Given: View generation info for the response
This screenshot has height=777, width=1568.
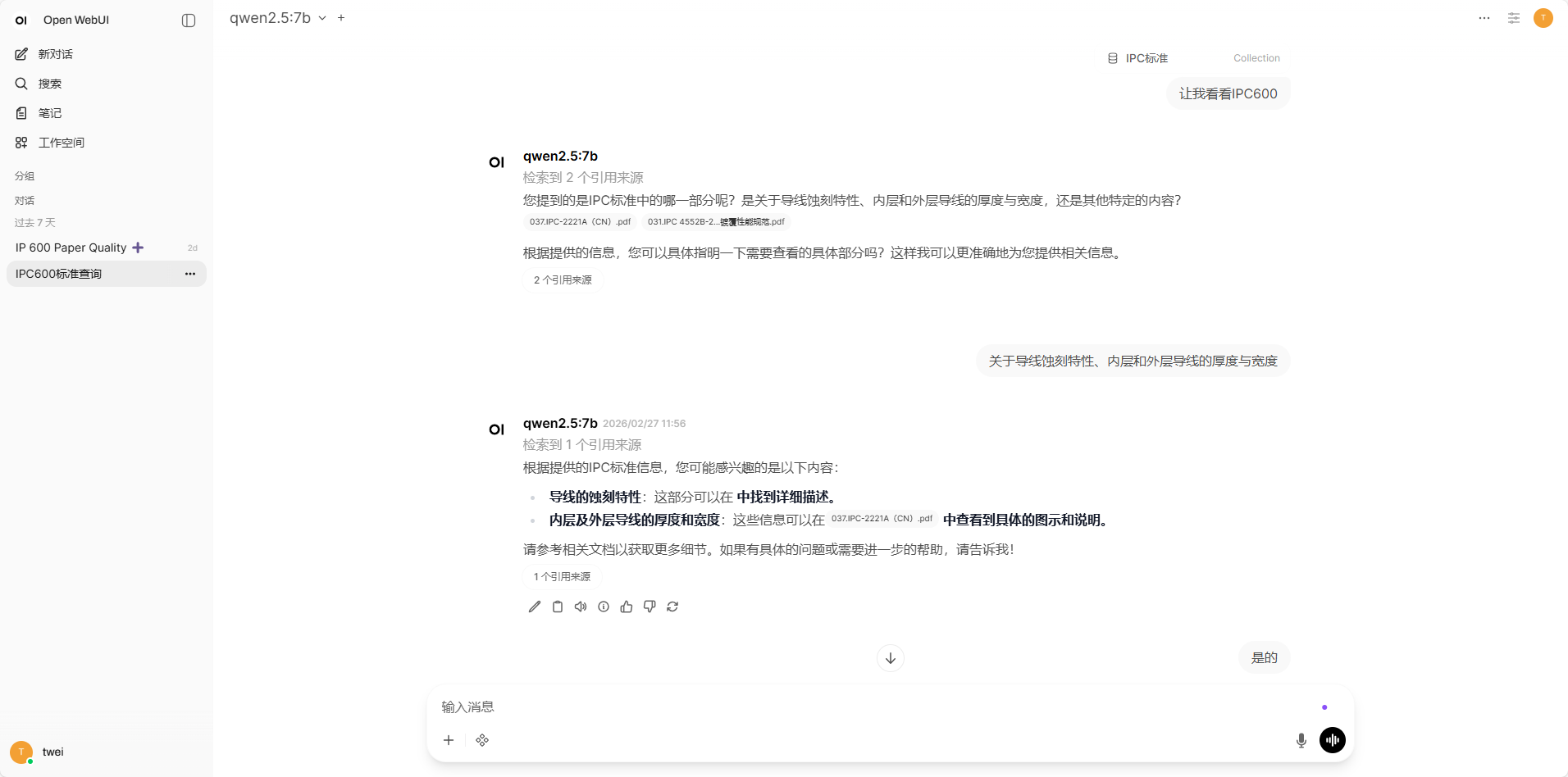Looking at the screenshot, I should (x=604, y=606).
